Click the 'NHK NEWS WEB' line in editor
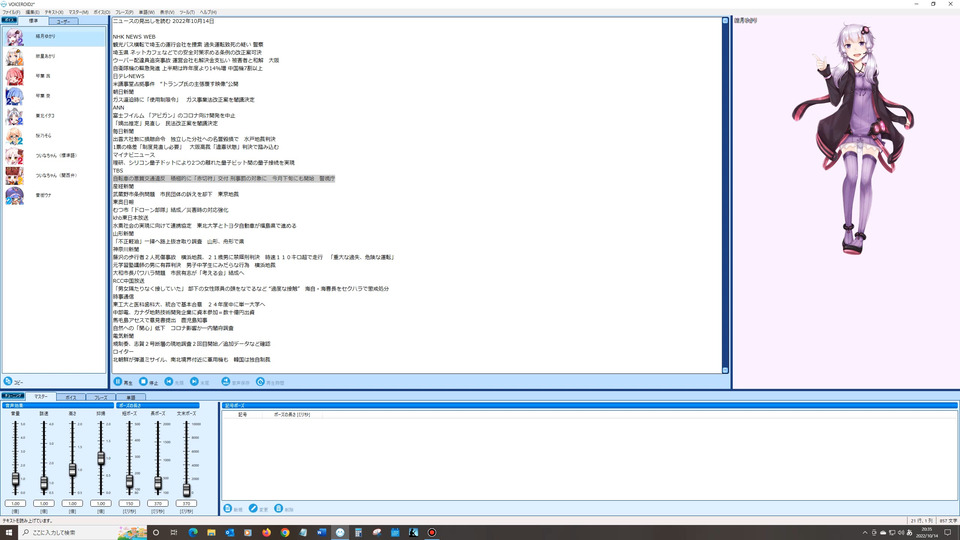This screenshot has height=540, width=960. tap(134, 37)
